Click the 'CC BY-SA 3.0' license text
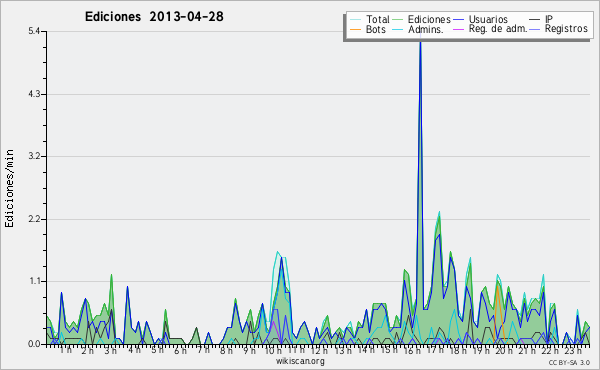600x370 pixels. (x=569, y=362)
